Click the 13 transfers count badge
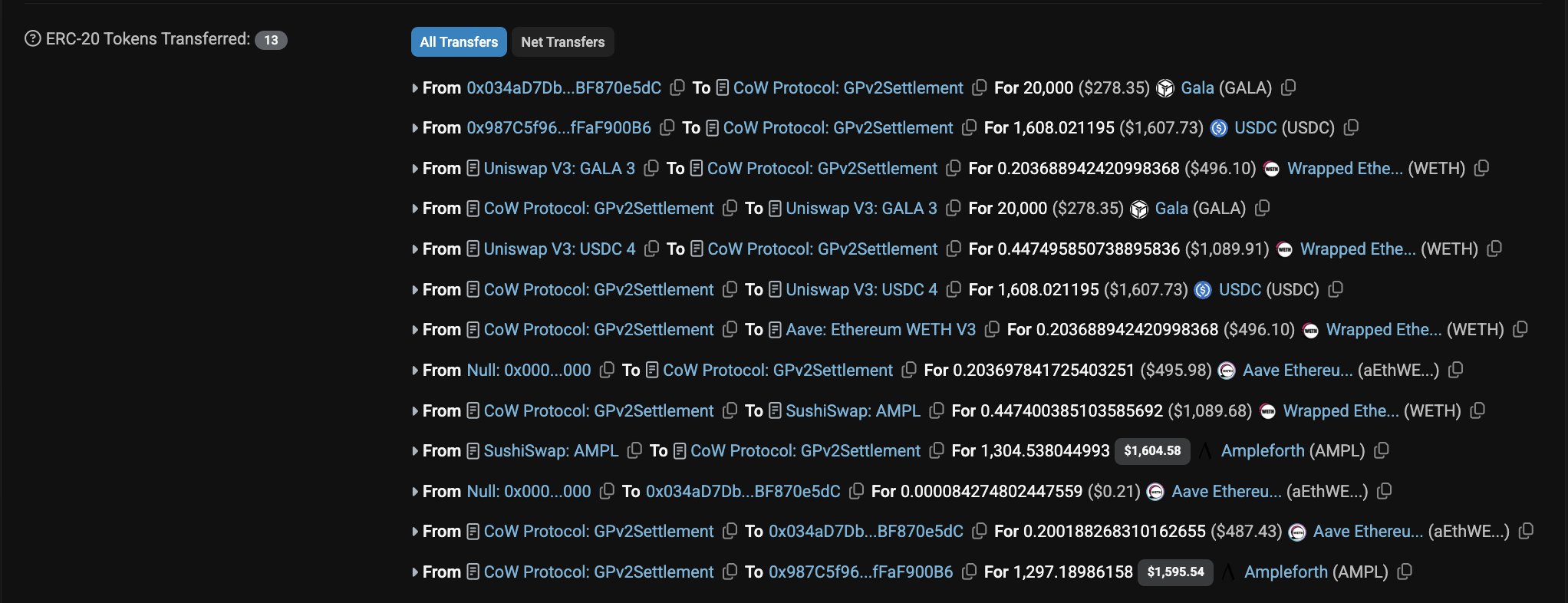Viewport: 1568px width, 603px height. pos(271,40)
